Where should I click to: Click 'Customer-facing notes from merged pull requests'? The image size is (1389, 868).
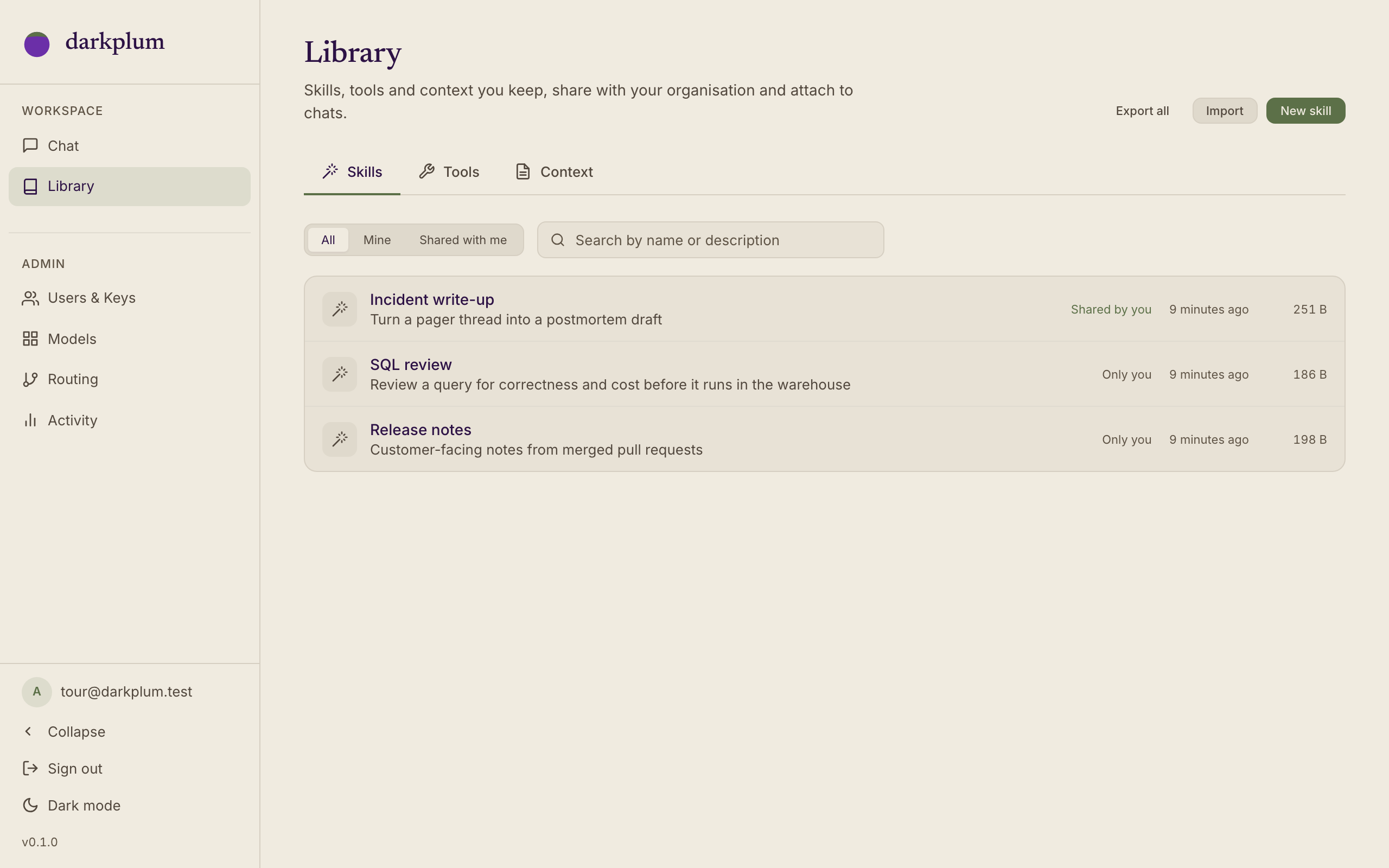click(536, 450)
